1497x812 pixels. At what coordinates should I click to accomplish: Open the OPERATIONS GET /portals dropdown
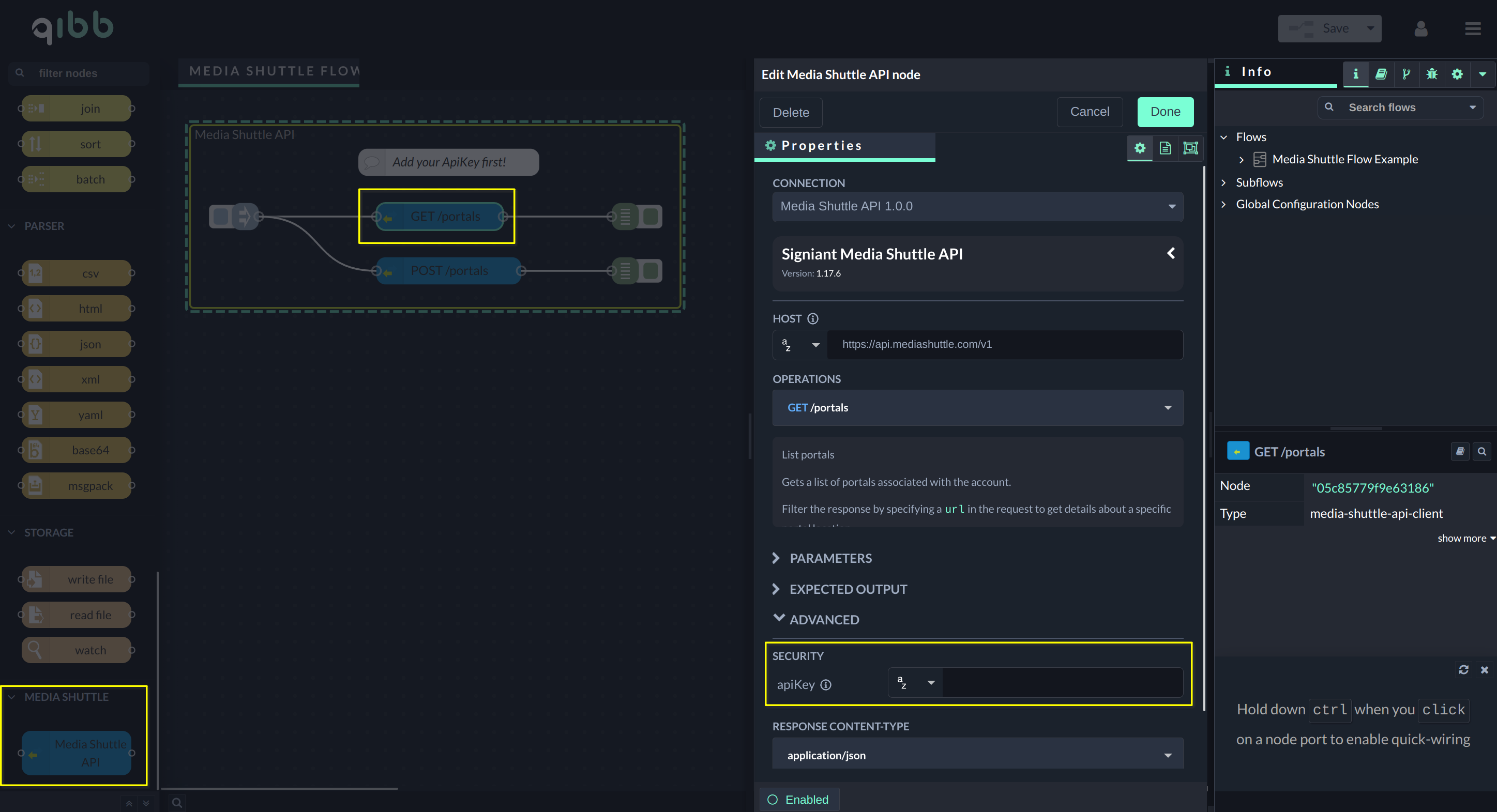[x=977, y=408]
